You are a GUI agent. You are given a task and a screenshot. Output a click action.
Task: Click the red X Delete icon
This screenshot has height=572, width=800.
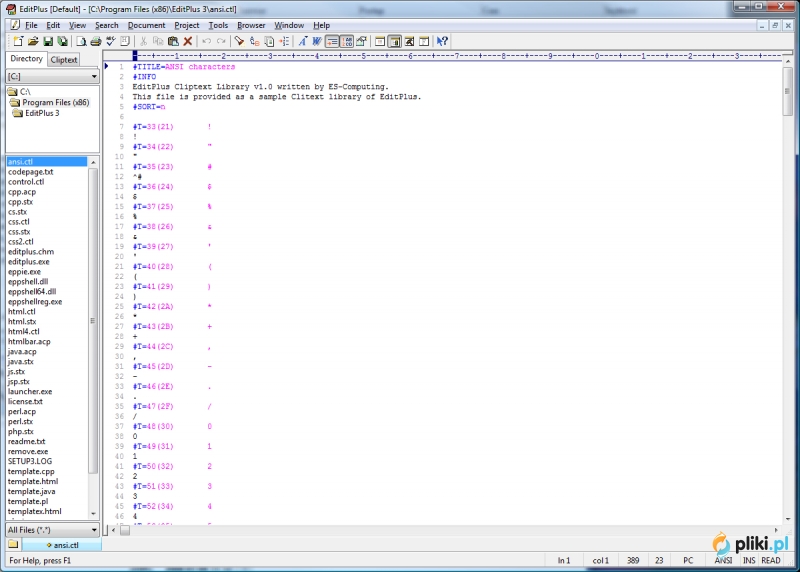click(x=188, y=41)
